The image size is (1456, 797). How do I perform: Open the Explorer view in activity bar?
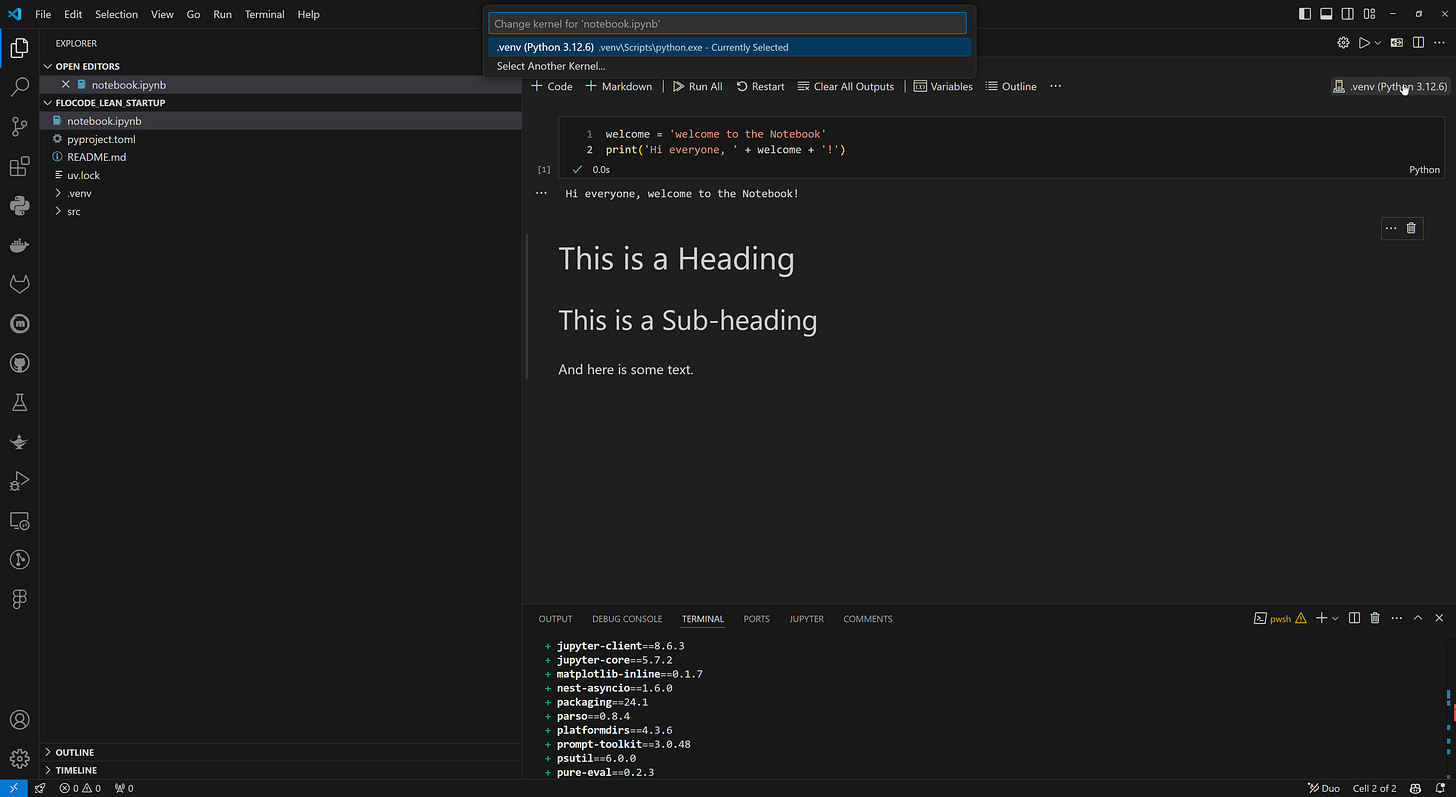click(x=19, y=47)
